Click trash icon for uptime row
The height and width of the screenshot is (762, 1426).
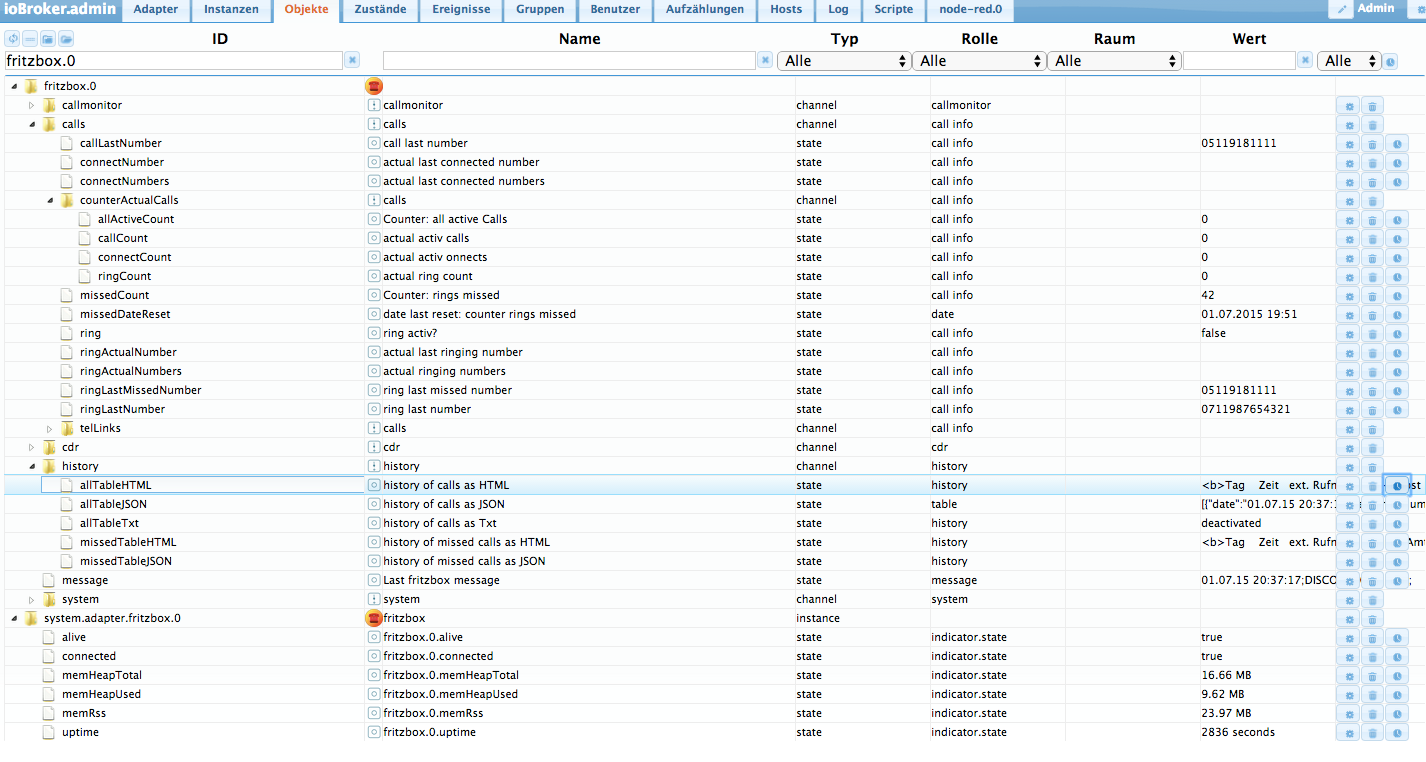pyautogui.click(x=1373, y=732)
